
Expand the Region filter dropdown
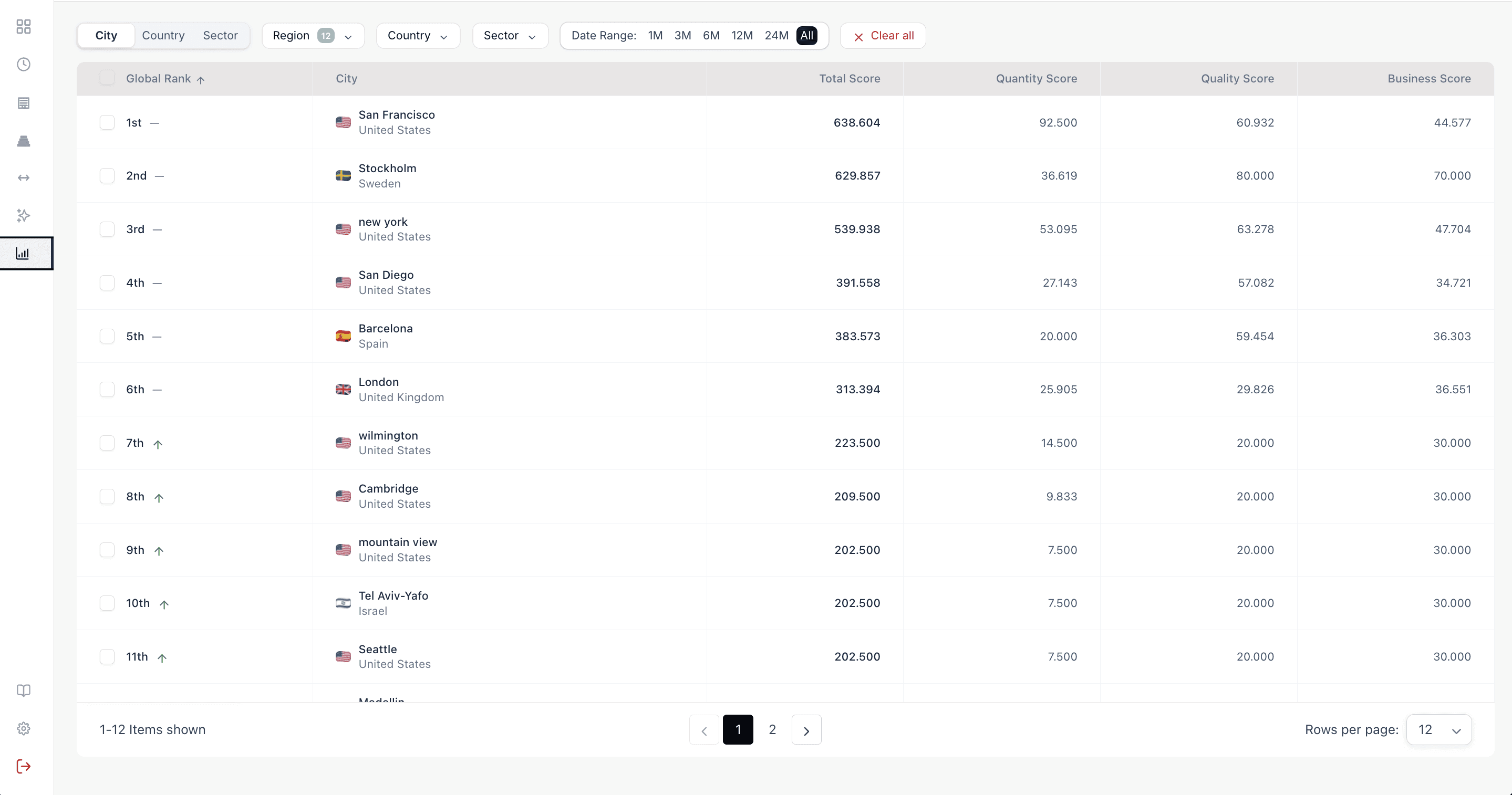tap(312, 36)
